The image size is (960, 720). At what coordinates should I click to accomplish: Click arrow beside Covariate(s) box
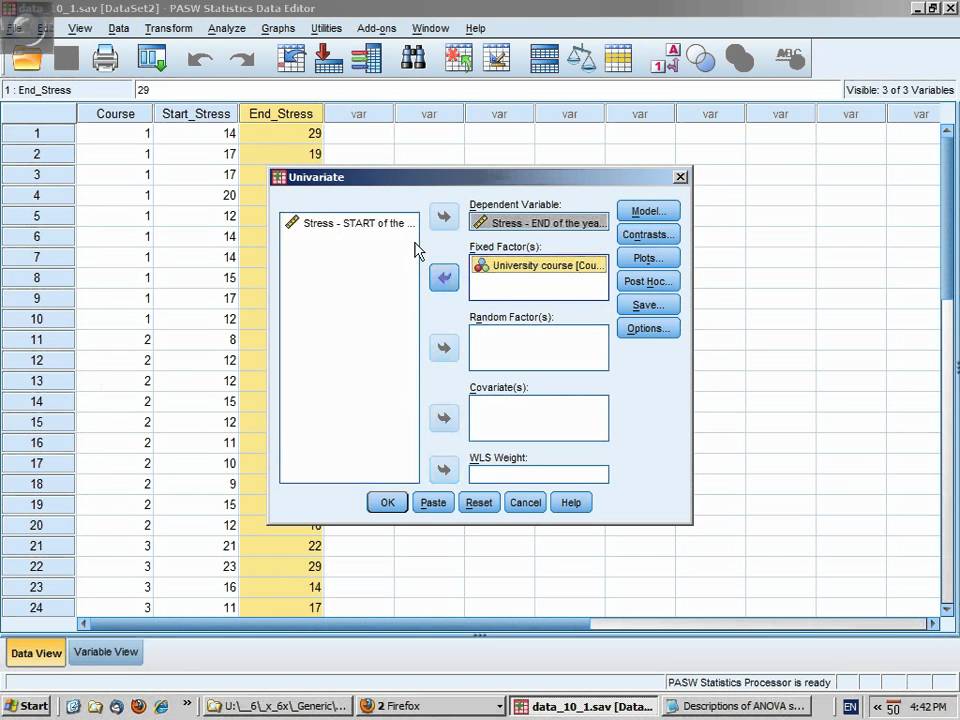tap(444, 418)
